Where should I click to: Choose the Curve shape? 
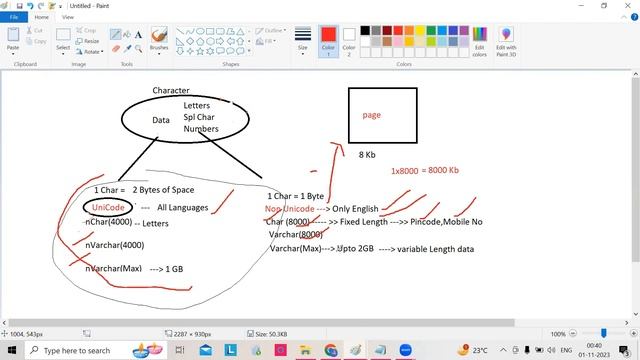point(190,31)
